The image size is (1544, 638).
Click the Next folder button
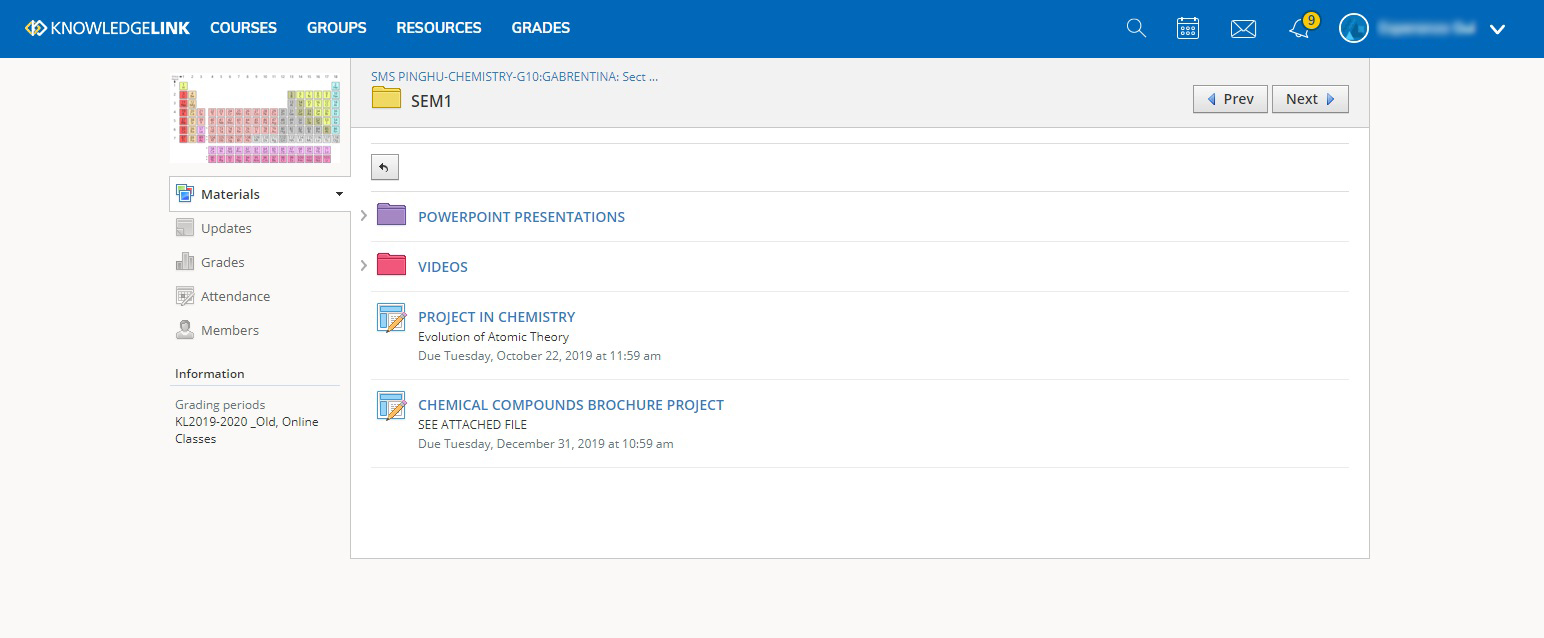pos(1310,99)
